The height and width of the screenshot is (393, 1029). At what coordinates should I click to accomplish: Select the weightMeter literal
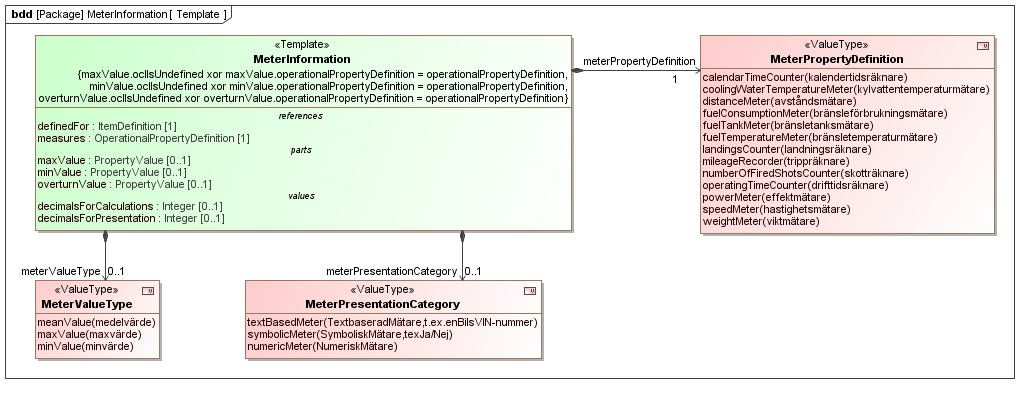761,221
